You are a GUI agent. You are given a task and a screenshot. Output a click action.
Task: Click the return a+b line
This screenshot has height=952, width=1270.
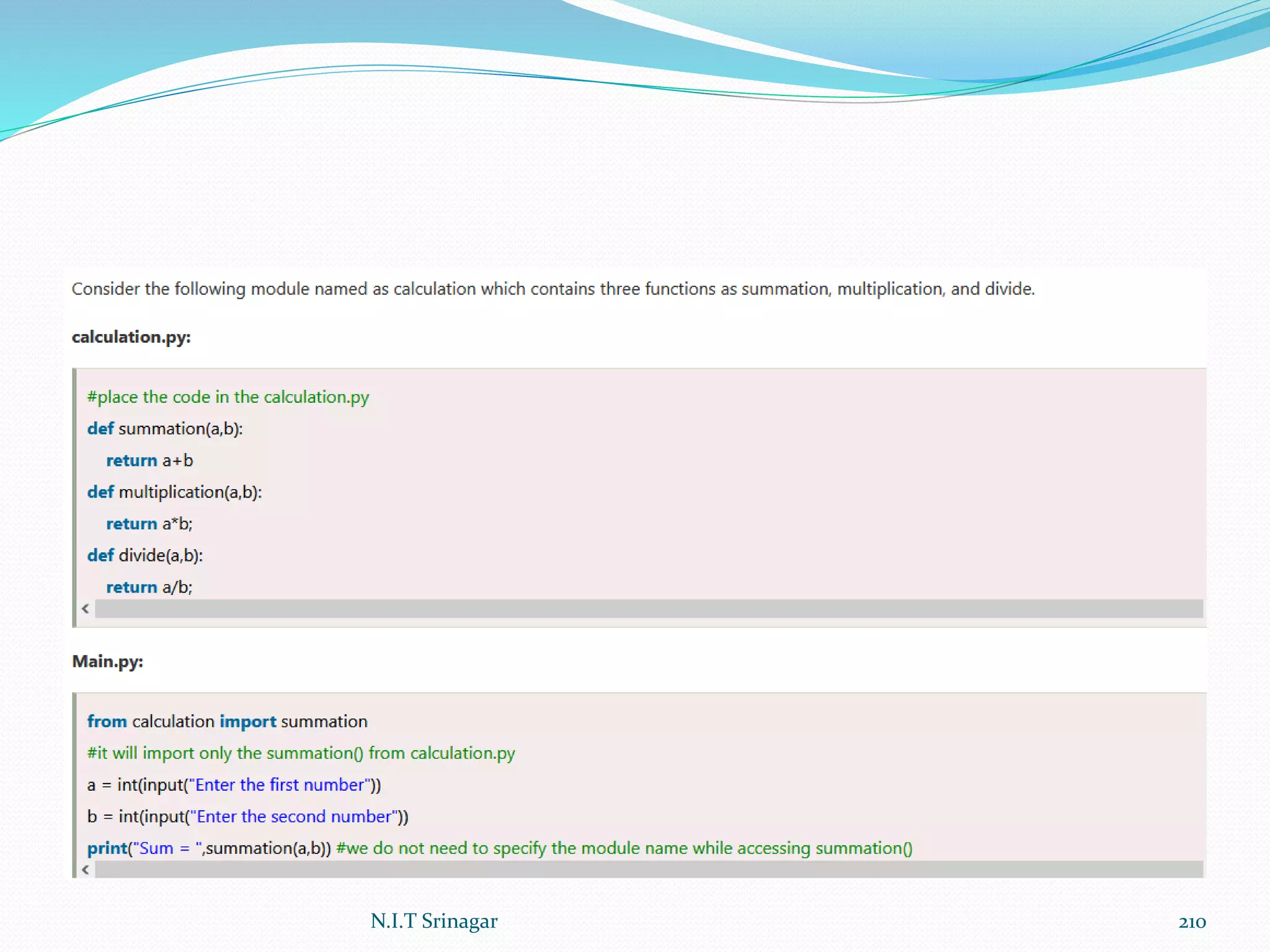(x=149, y=461)
